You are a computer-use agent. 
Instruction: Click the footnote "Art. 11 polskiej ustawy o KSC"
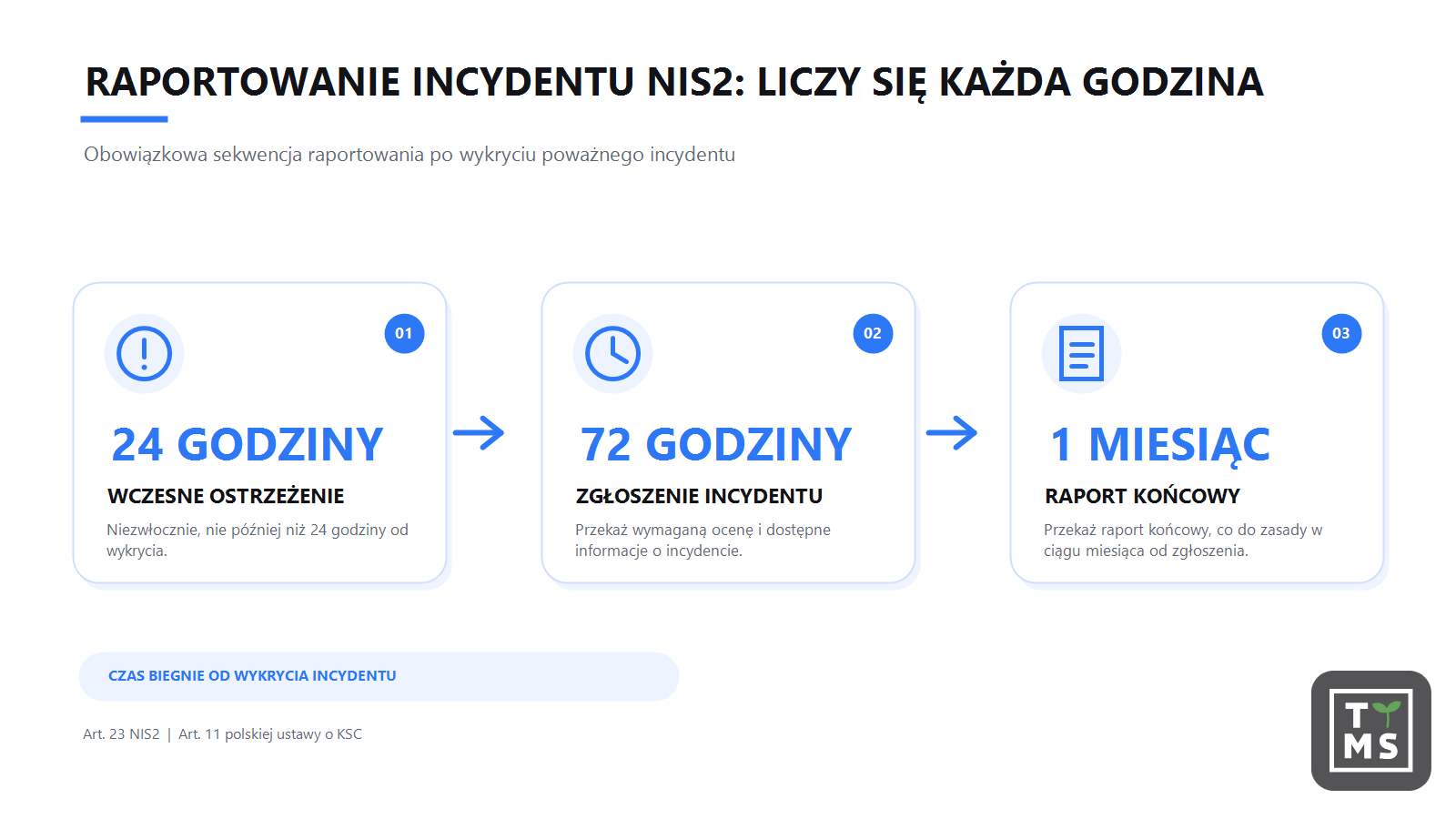pos(270,734)
